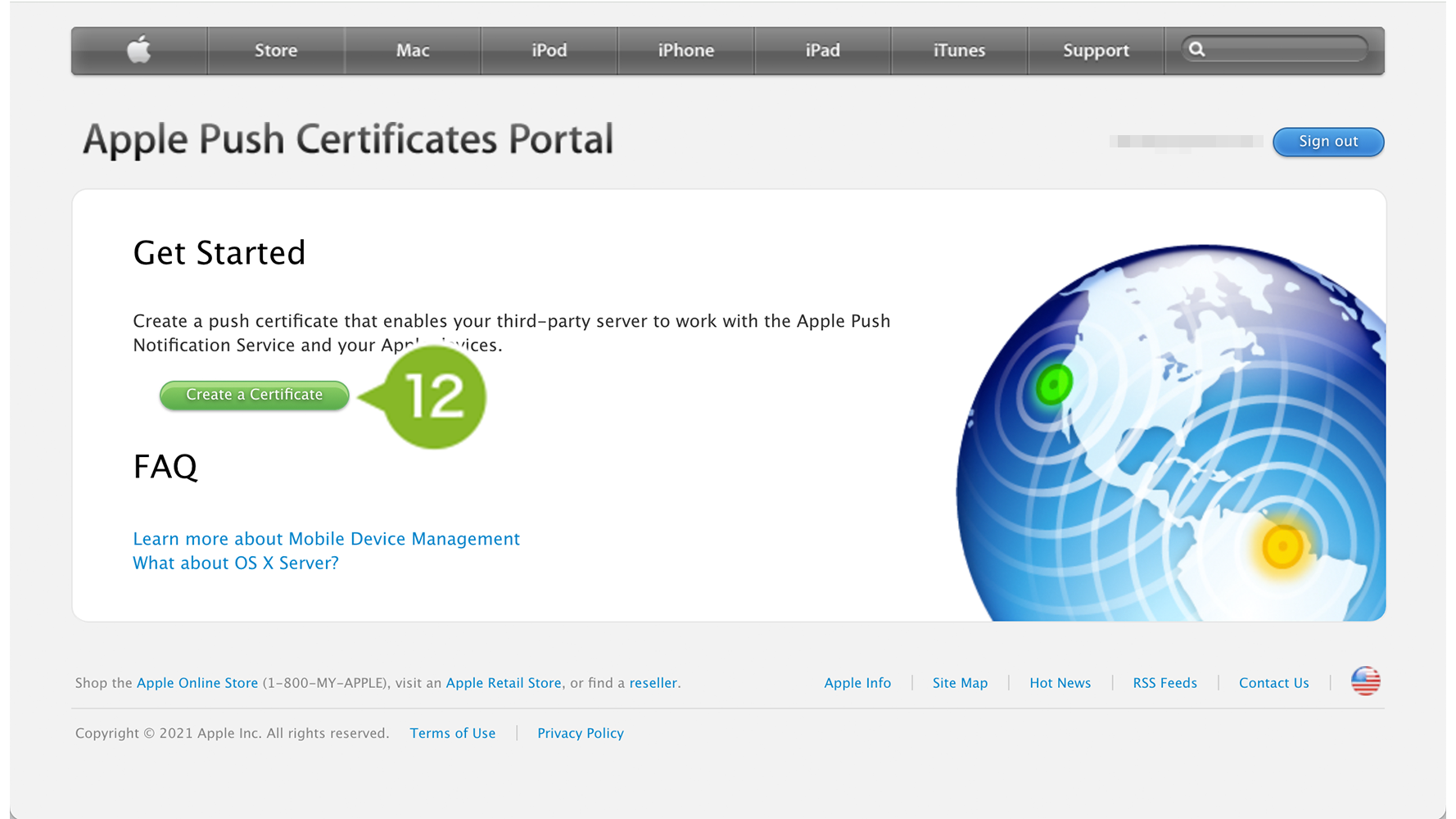View the Privacy Policy link
Screen dimensions: 1456x819
[580, 733]
